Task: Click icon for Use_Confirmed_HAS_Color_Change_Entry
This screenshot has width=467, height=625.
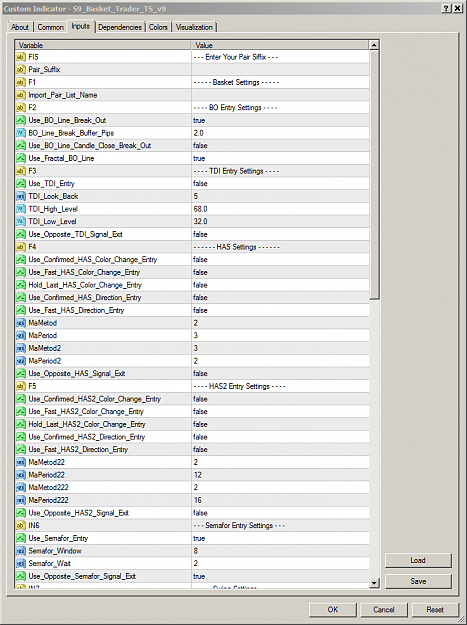Action: pyautogui.click(x=21, y=259)
